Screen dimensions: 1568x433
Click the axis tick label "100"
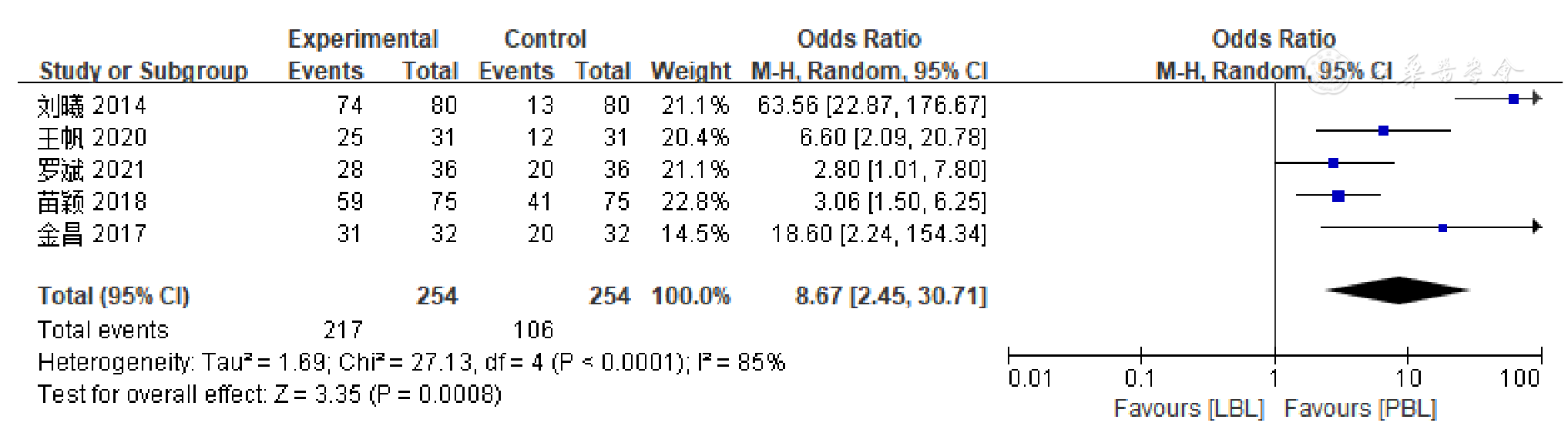[1519, 378]
